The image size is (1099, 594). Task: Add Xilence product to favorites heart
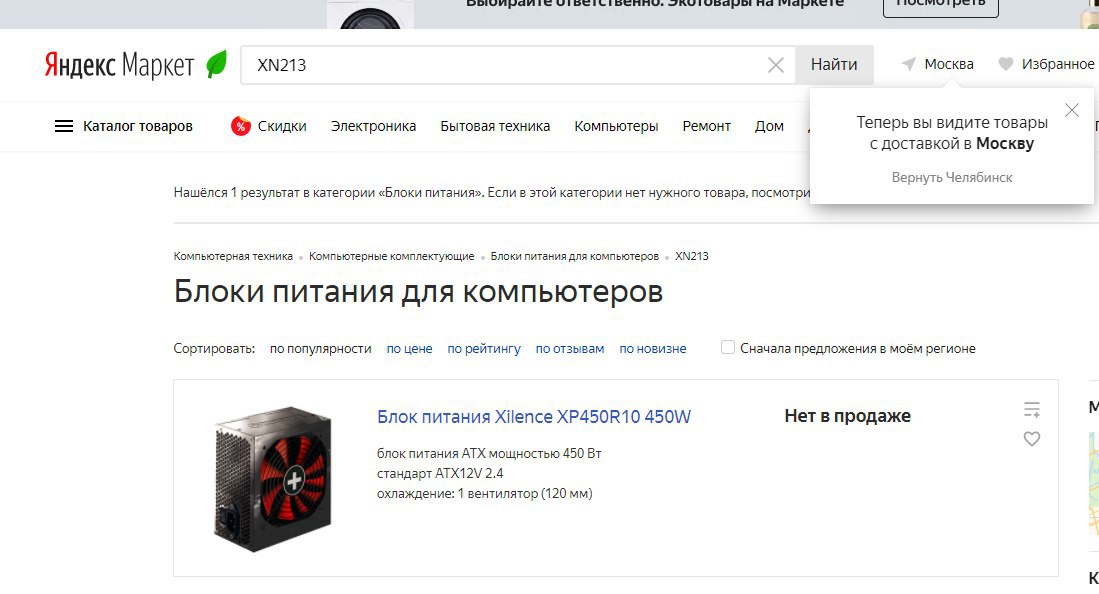(1032, 439)
